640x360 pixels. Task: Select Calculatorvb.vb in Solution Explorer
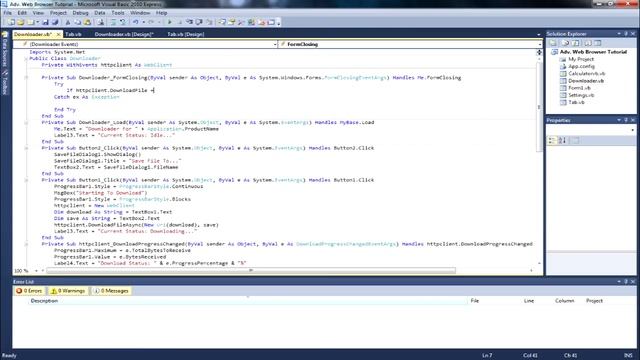coord(587,73)
